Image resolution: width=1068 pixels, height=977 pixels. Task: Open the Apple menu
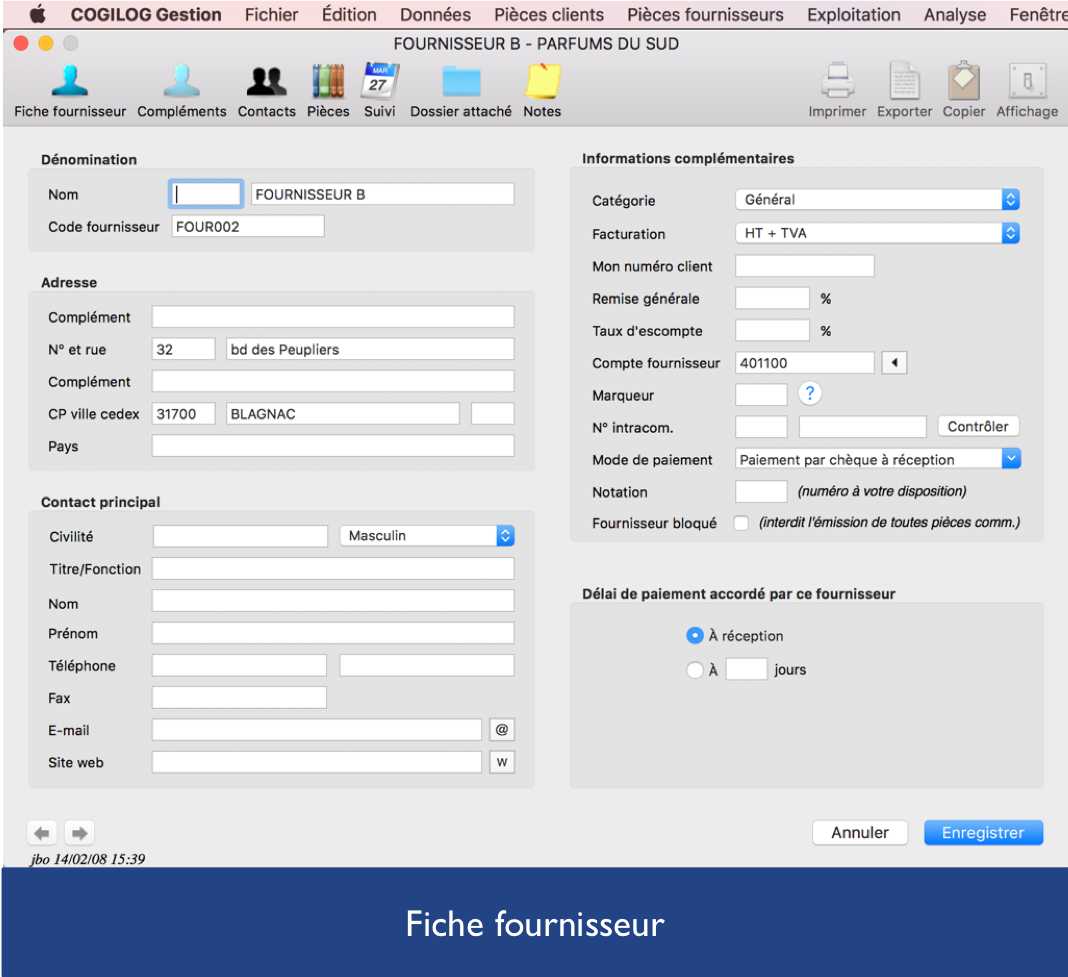click(x=38, y=14)
